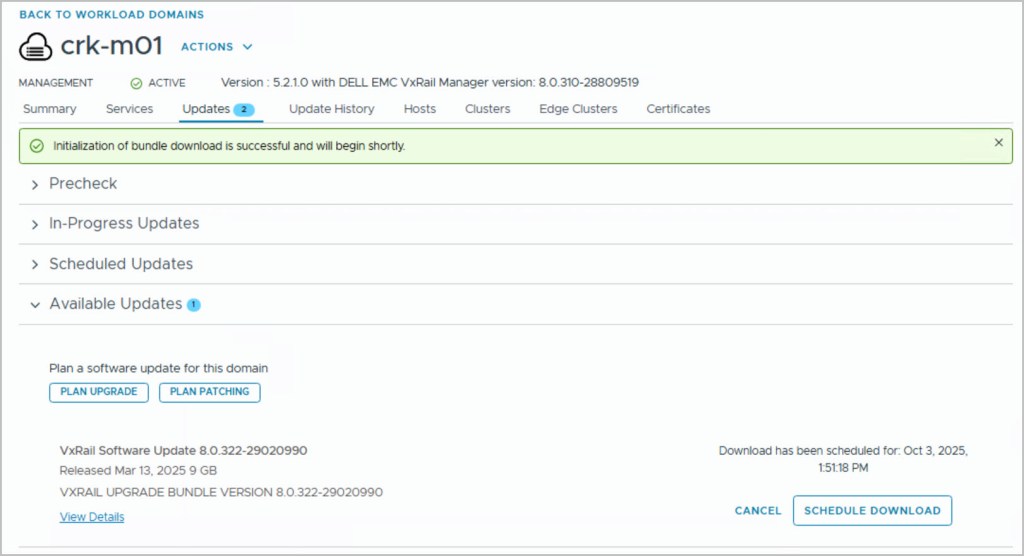
Task: Click the Available Updates count badge
Action: tap(194, 305)
